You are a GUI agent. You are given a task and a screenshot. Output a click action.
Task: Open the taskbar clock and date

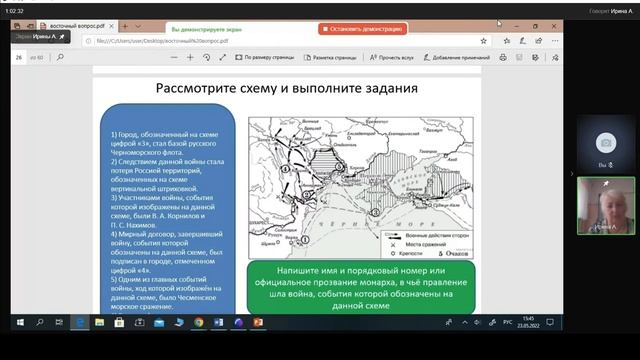[529, 322]
